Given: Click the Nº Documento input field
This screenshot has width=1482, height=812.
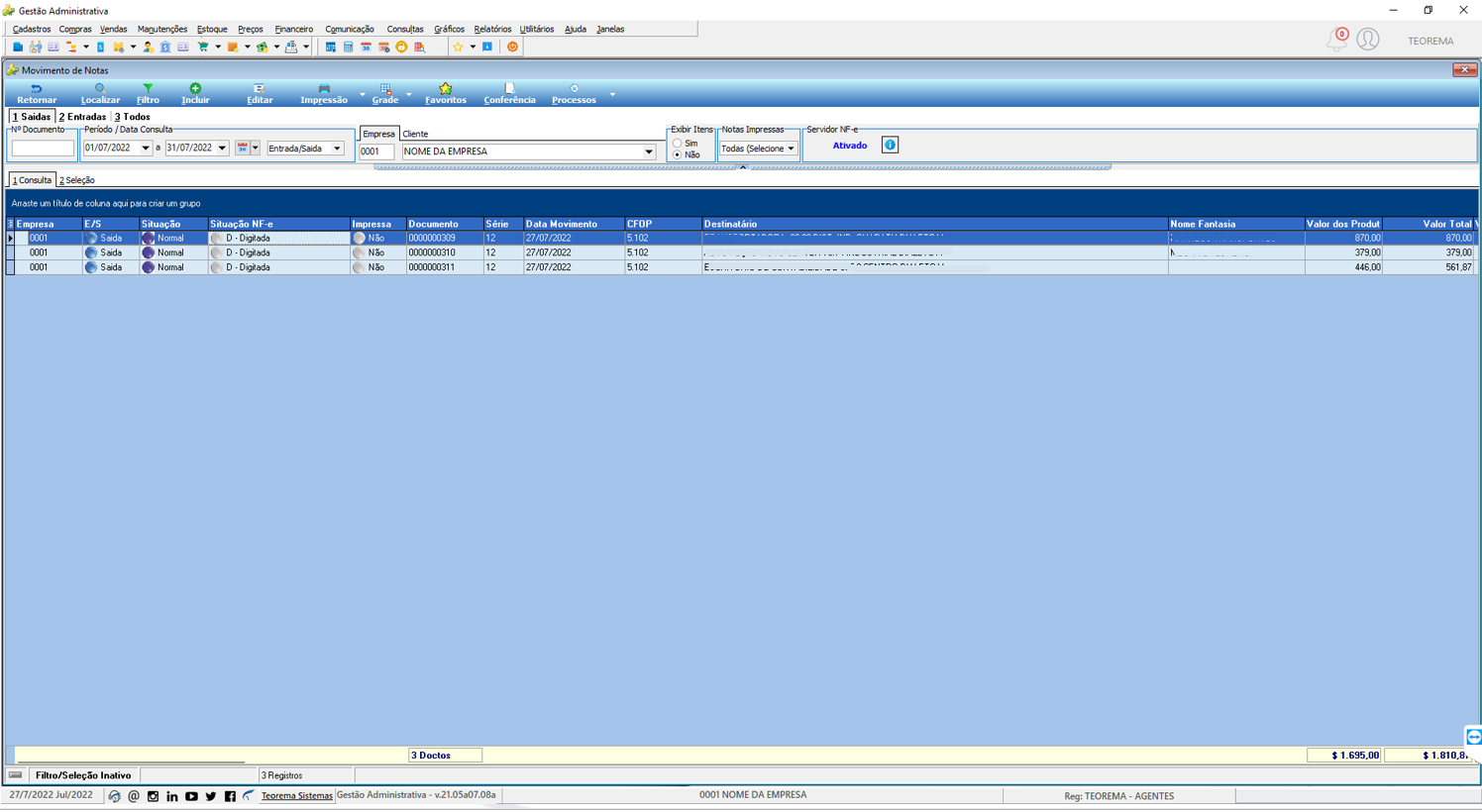Looking at the screenshot, I should [x=43, y=149].
